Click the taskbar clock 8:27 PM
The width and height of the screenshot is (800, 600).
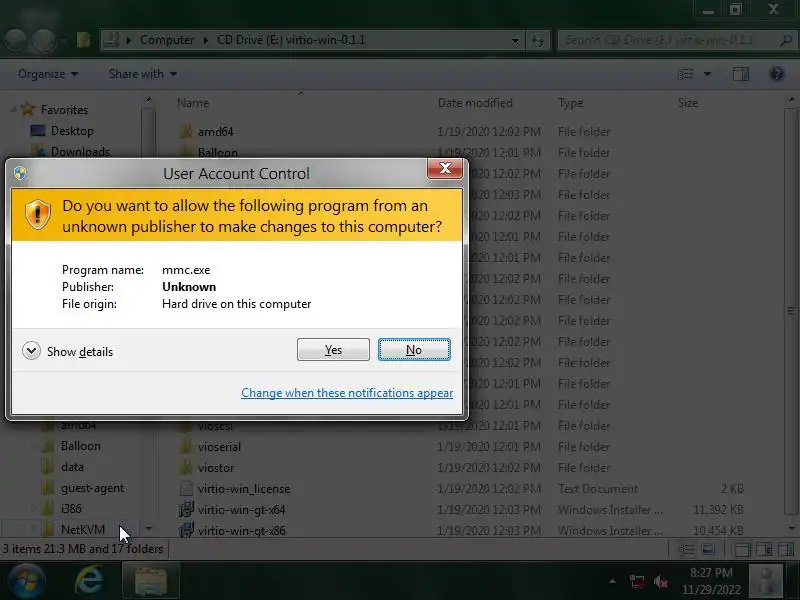pyautogui.click(x=711, y=573)
